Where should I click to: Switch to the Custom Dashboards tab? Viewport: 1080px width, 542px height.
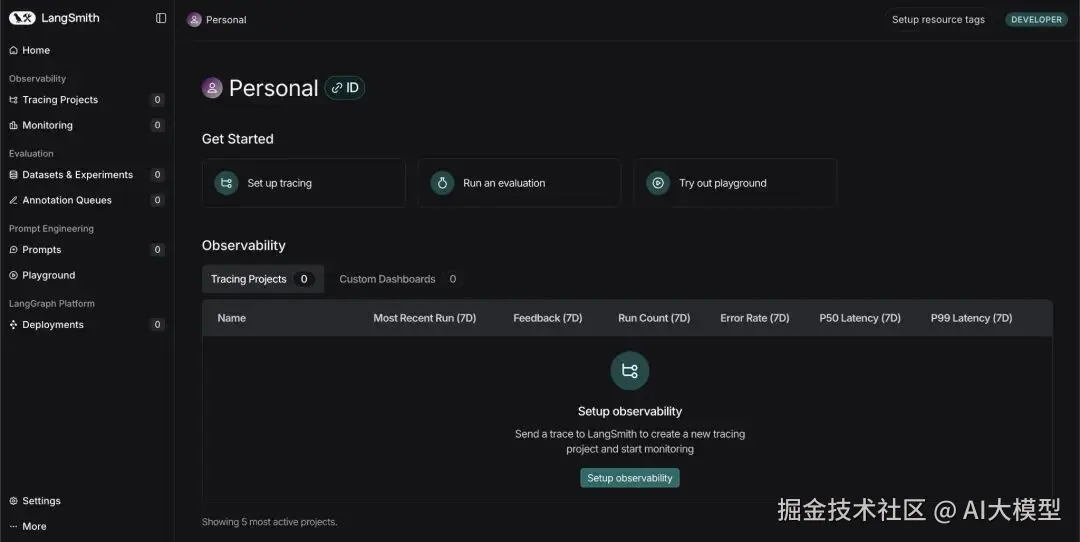[397, 279]
